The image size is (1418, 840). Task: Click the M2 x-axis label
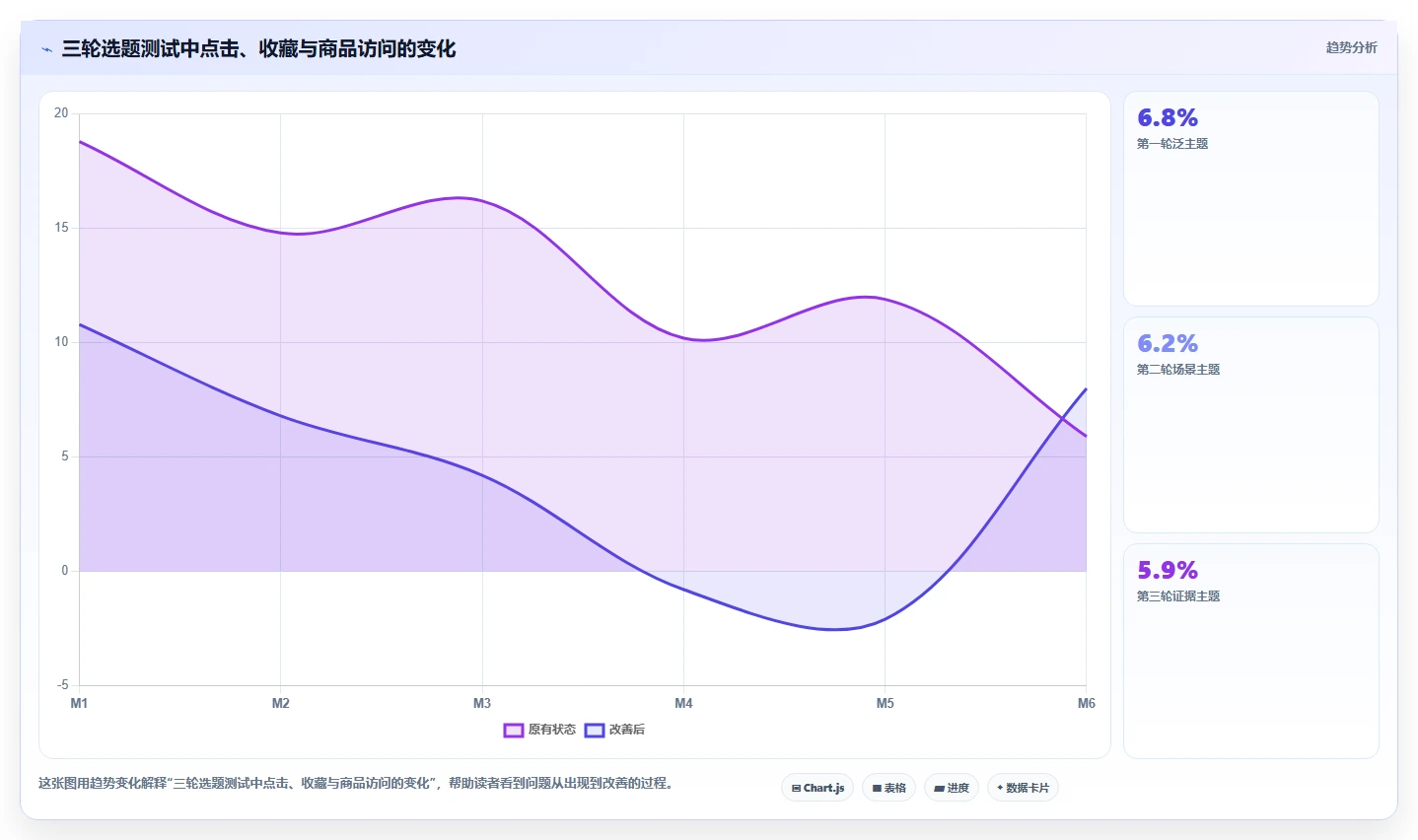pyautogui.click(x=281, y=703)
